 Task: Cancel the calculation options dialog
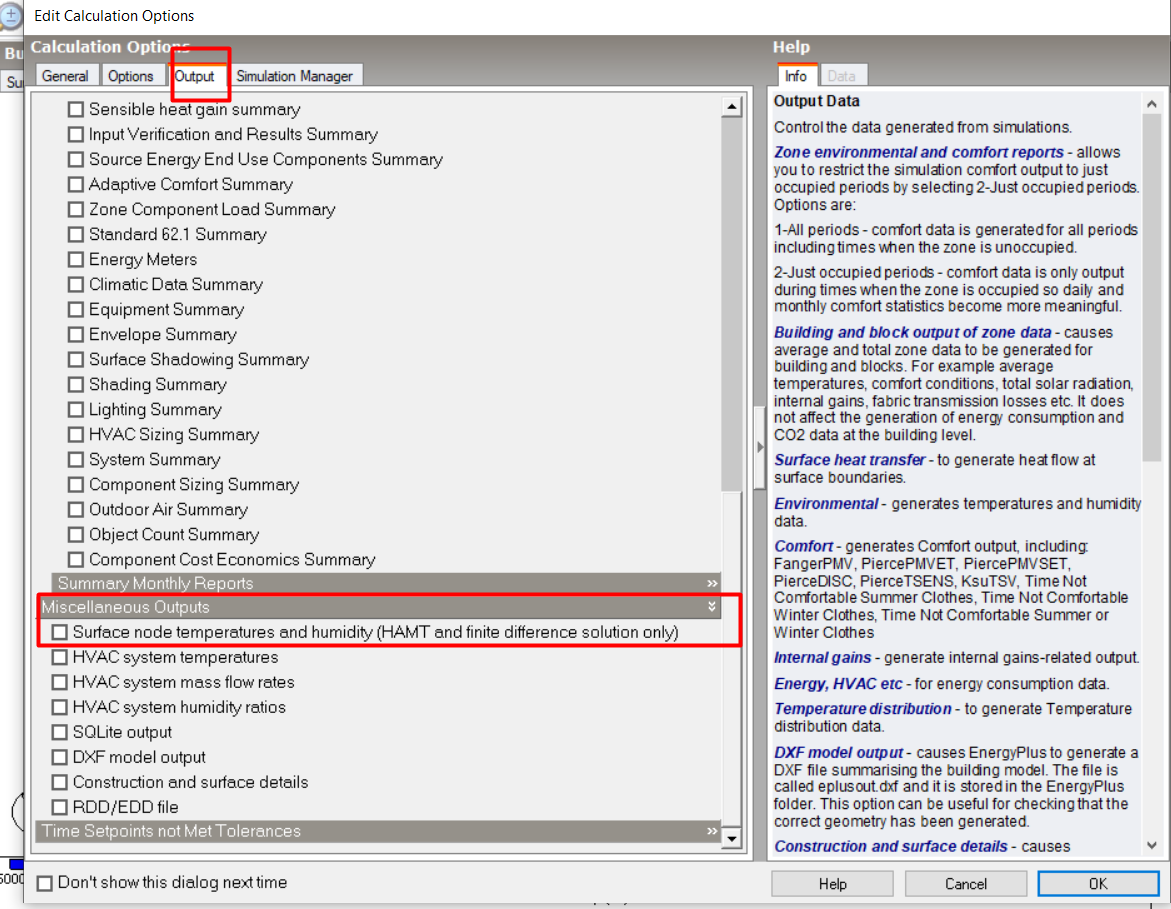966,884
